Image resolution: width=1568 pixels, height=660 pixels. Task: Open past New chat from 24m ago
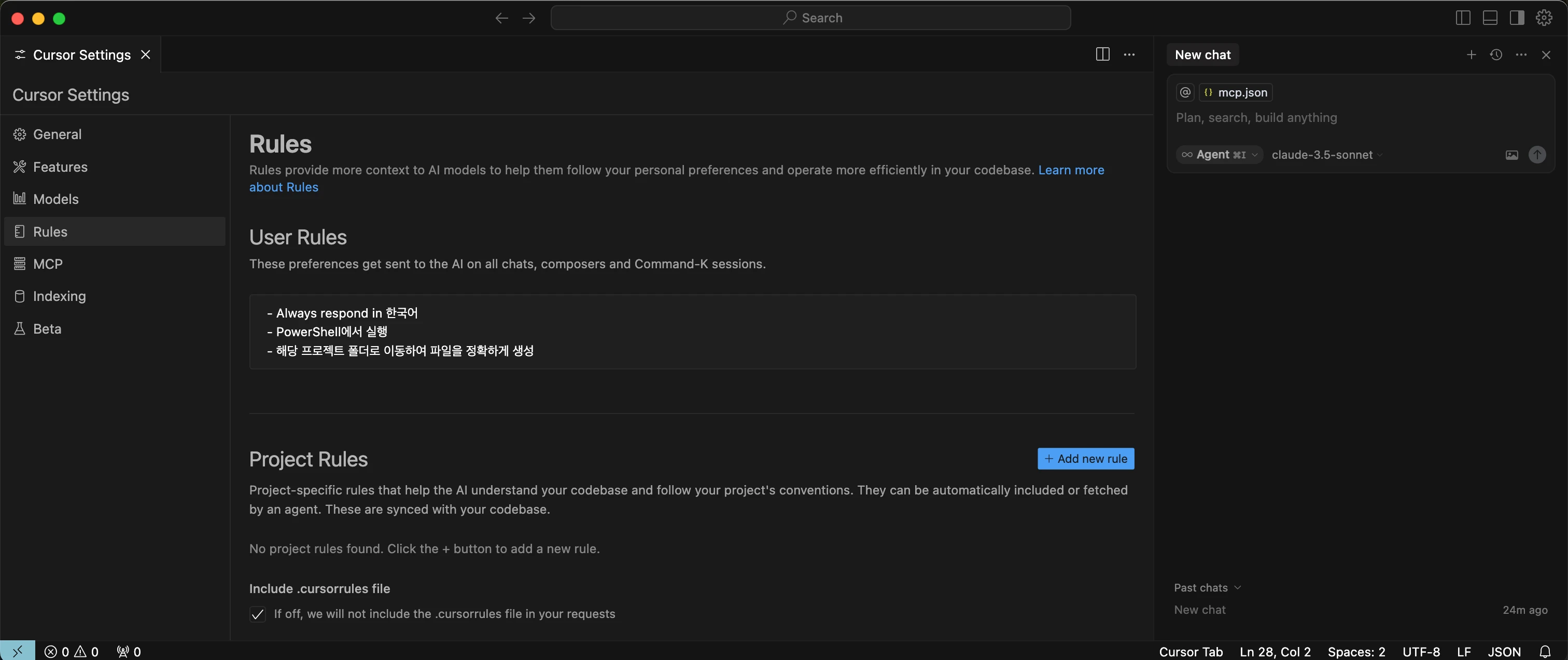pyautogui.click(x=1361, y=610)
